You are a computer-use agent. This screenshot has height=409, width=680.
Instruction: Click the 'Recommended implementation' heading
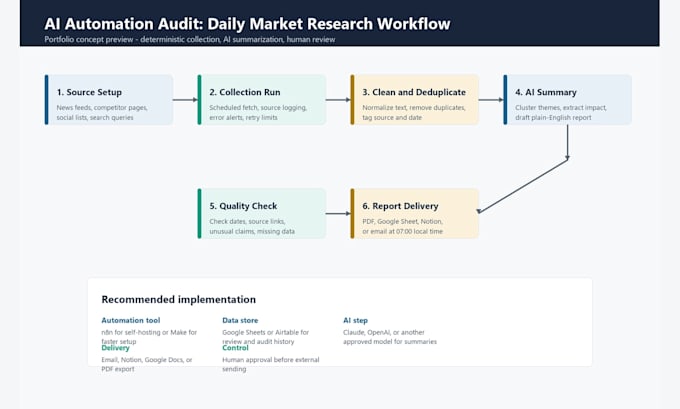(x=179, y=300)
